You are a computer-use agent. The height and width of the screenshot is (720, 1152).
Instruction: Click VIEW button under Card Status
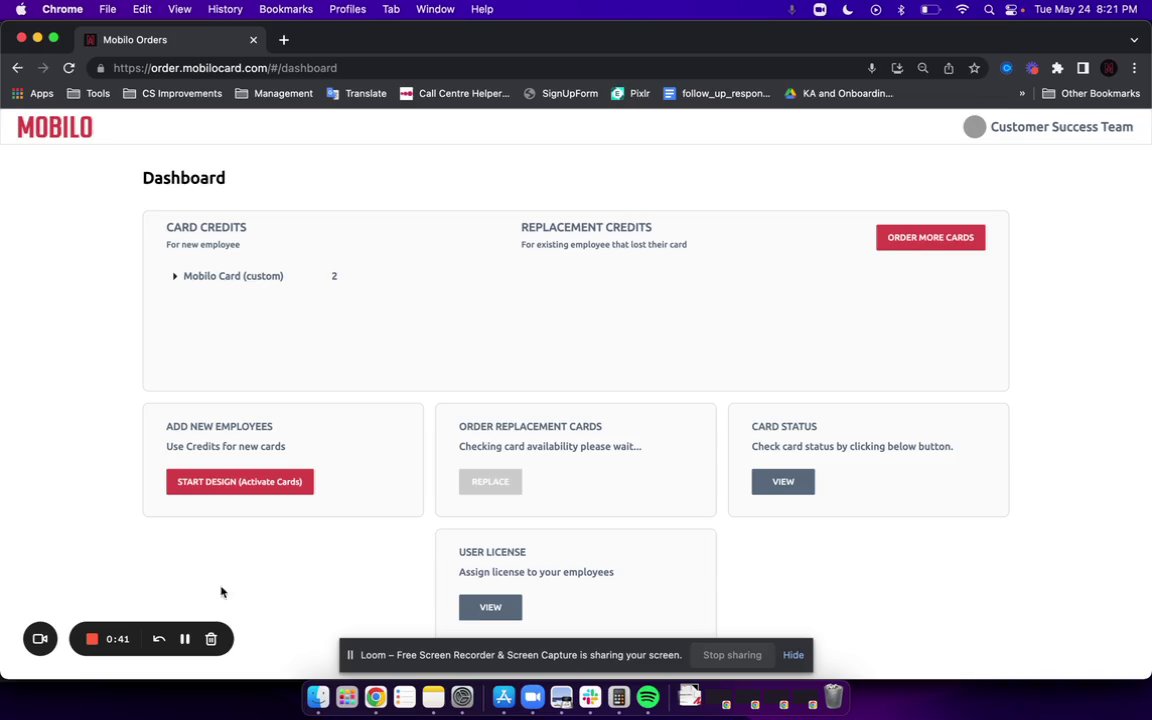click(782, 482)
